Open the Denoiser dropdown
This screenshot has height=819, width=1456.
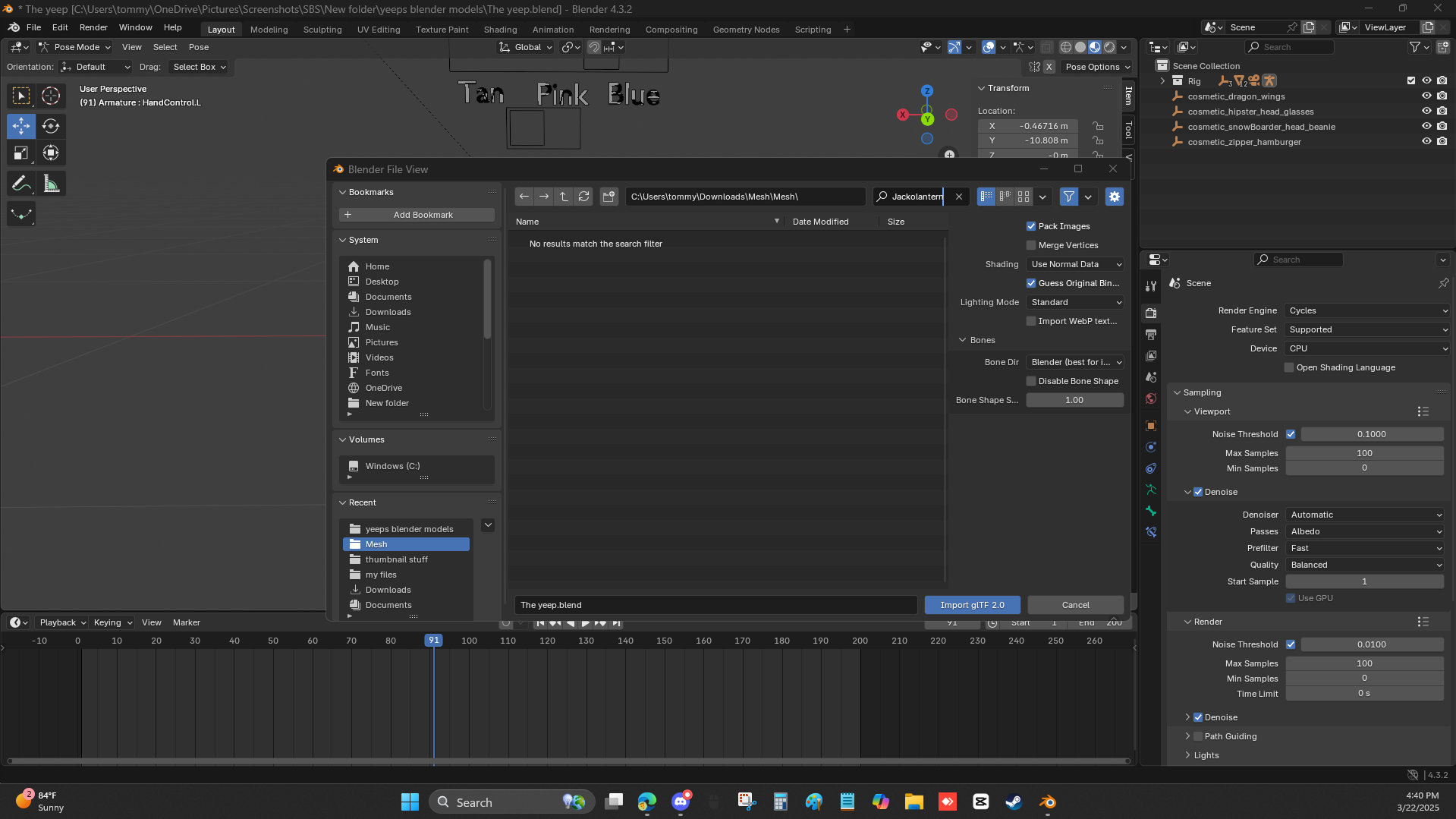[1365, 515]
